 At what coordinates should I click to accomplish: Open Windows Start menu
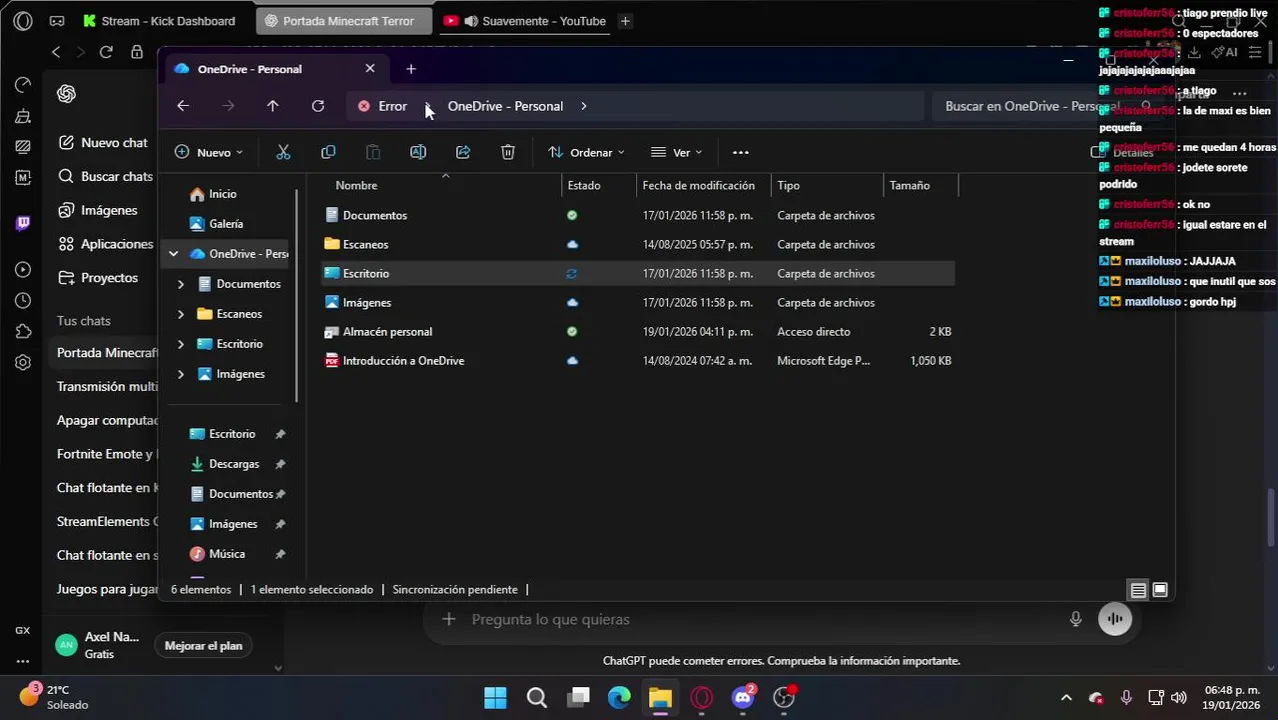pyautogui.click(x=495, y=698)
